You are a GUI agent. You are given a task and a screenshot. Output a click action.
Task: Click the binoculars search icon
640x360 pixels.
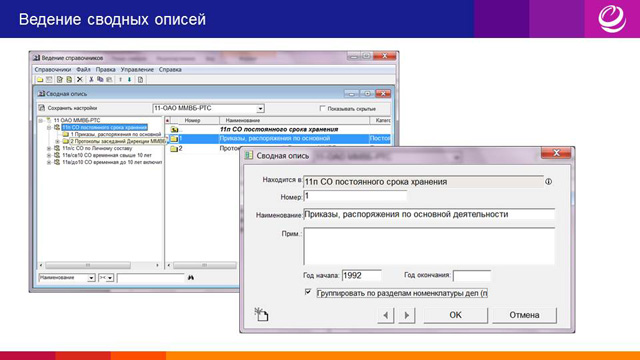[191, 278]
